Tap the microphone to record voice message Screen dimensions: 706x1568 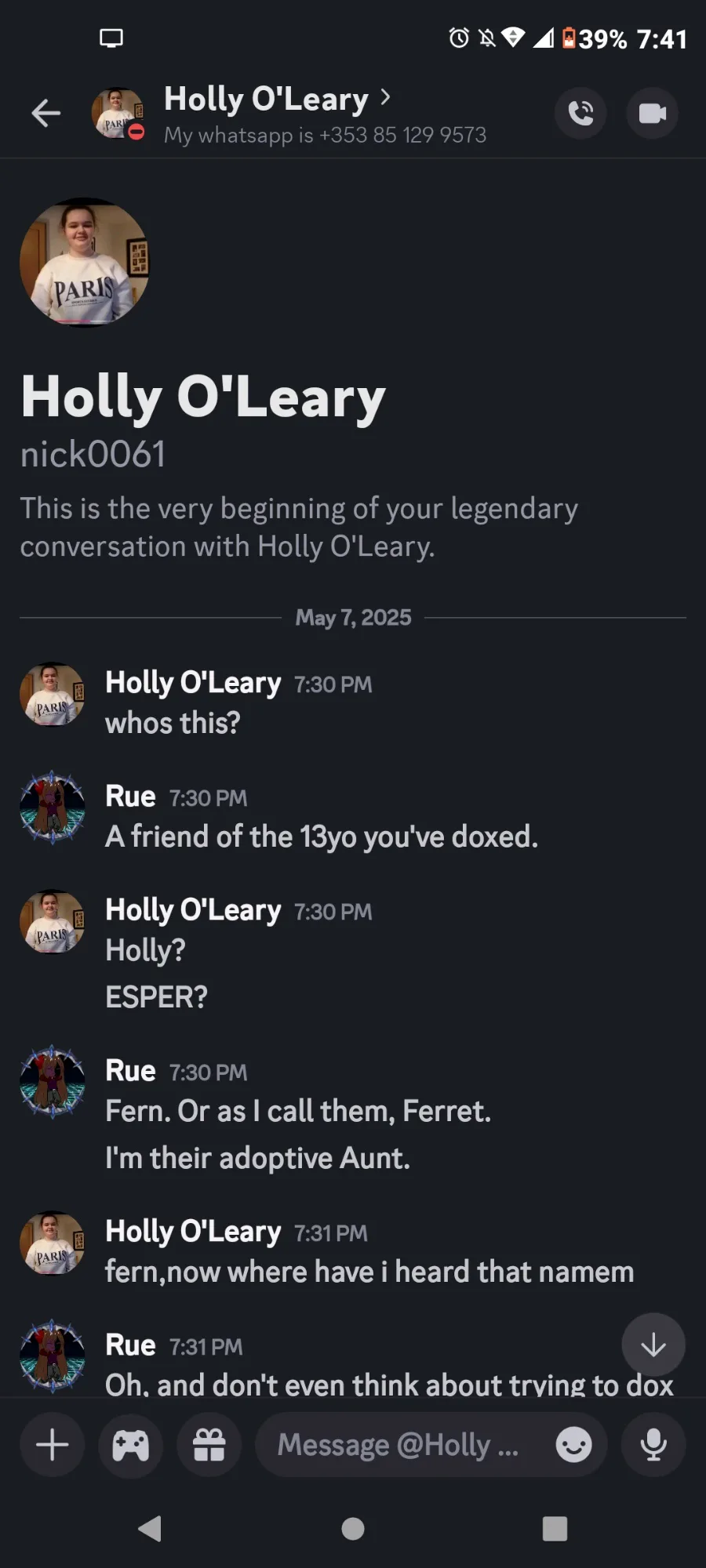(653, 1445)
